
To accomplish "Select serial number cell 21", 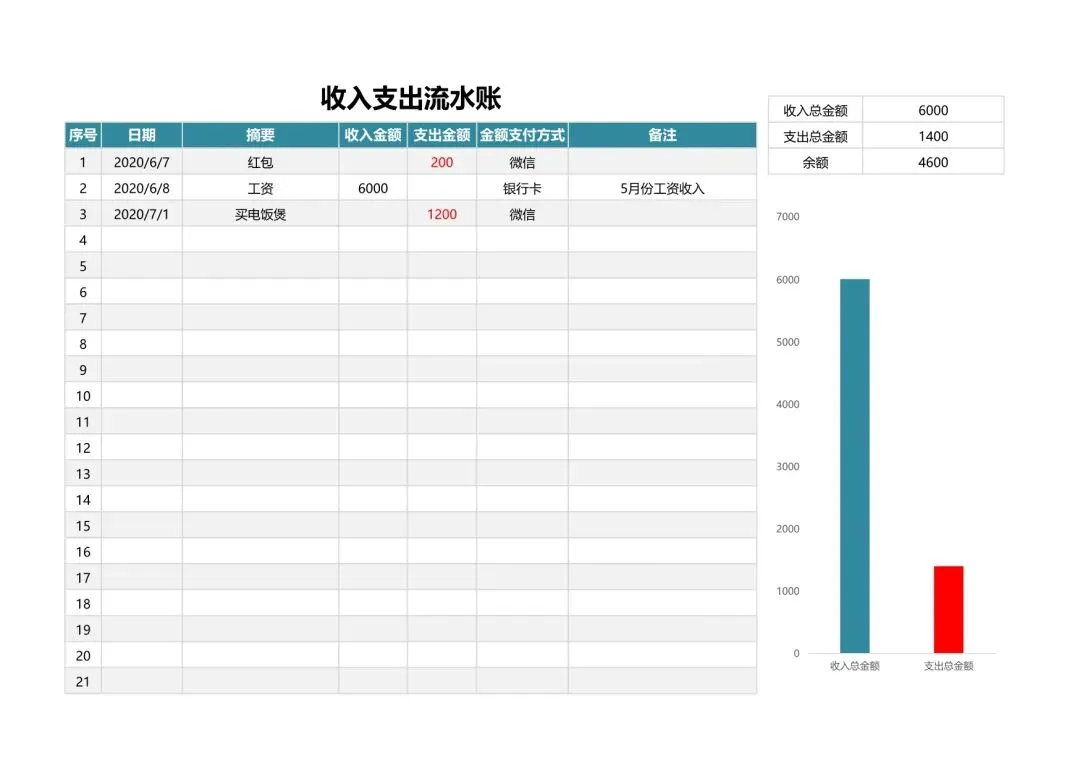I will [83, 682].
